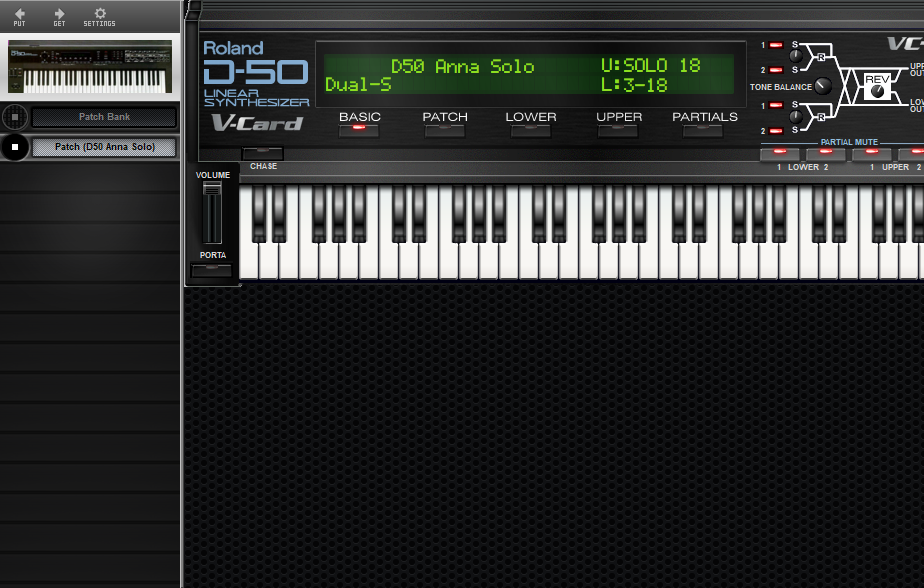Toggle the PORTA button
This screenshot has width=924, height=588.
pos(212,270)
